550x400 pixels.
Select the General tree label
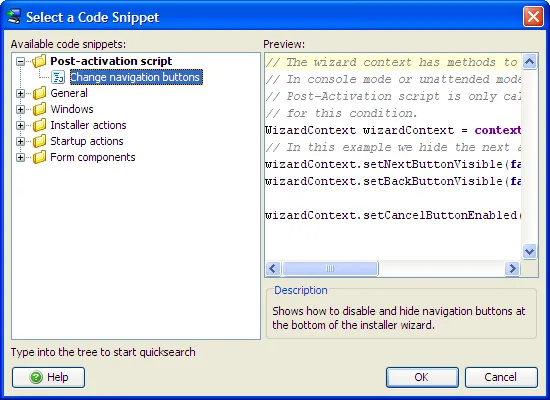pyautogui.click(x=69, y=93)
